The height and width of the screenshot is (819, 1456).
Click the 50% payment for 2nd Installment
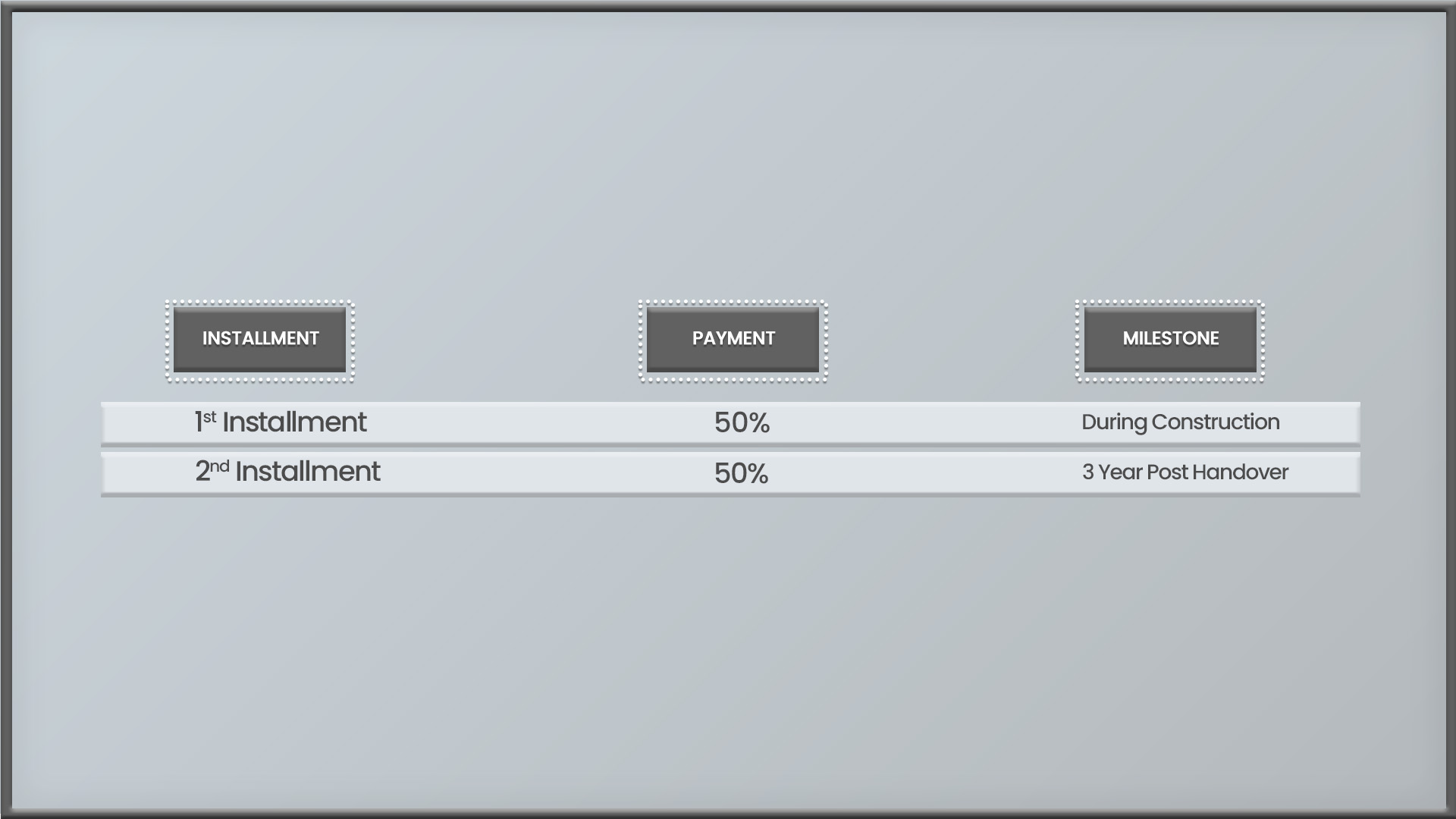(x=741, y=473)
